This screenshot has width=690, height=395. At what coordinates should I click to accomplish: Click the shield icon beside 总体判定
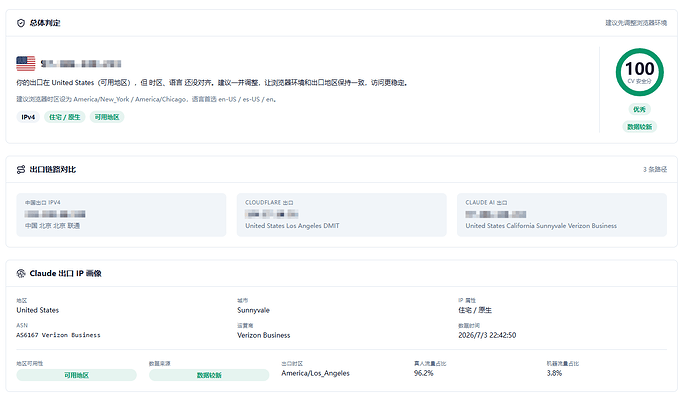21,23
